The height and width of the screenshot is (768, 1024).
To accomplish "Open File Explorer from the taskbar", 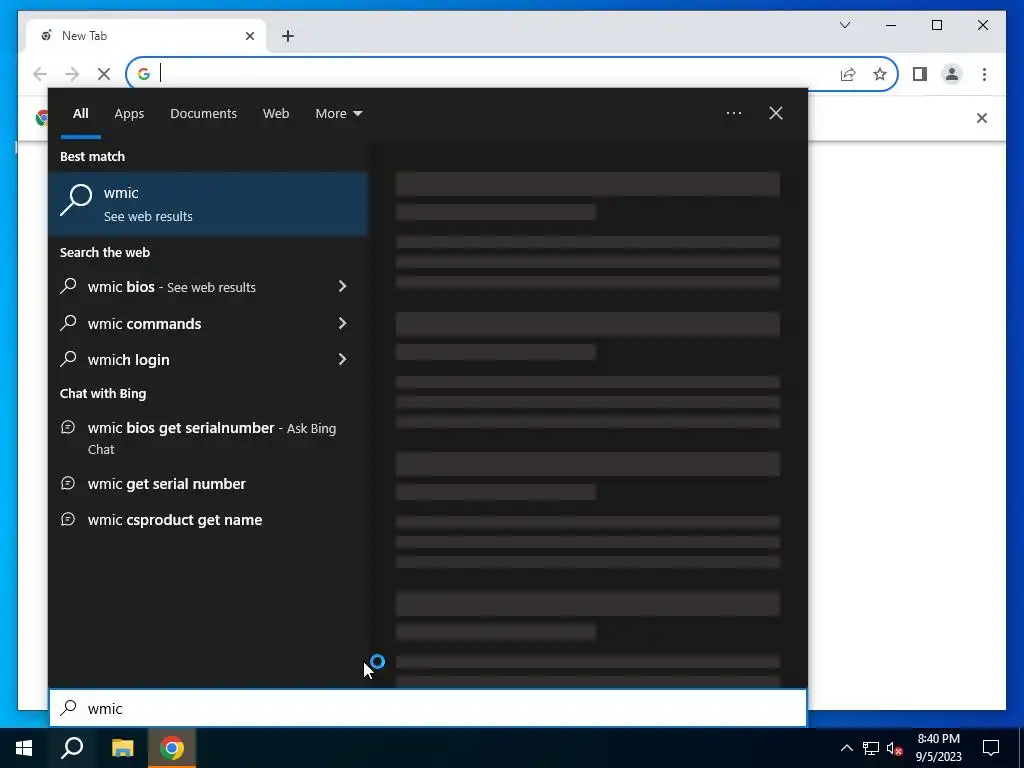I will pos(122,748).
